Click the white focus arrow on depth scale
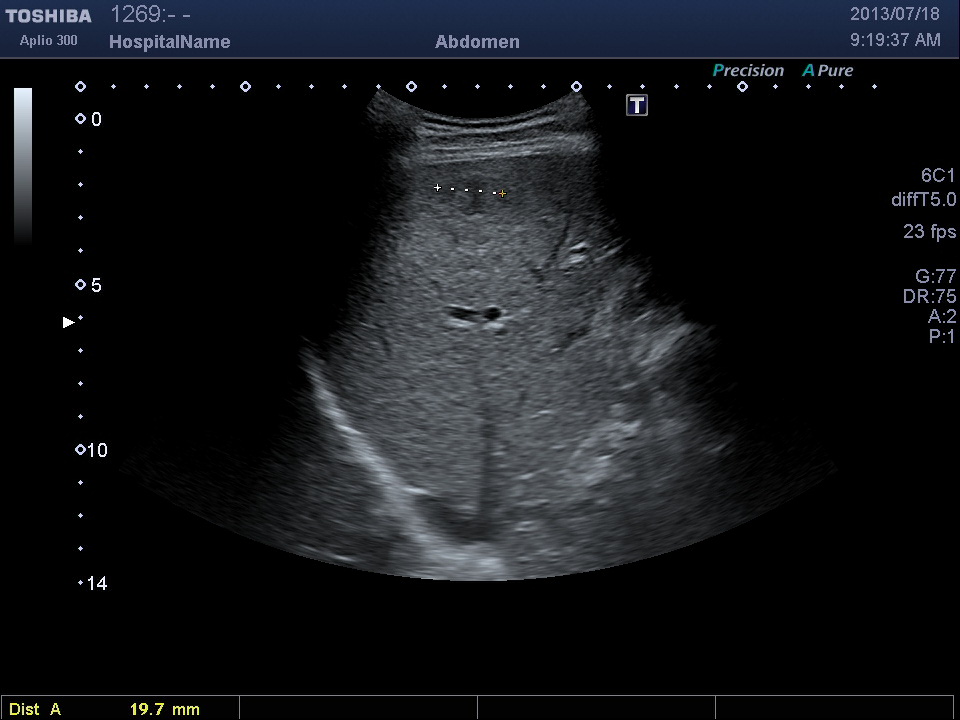The image size is (960, 720). pos(69,322)
